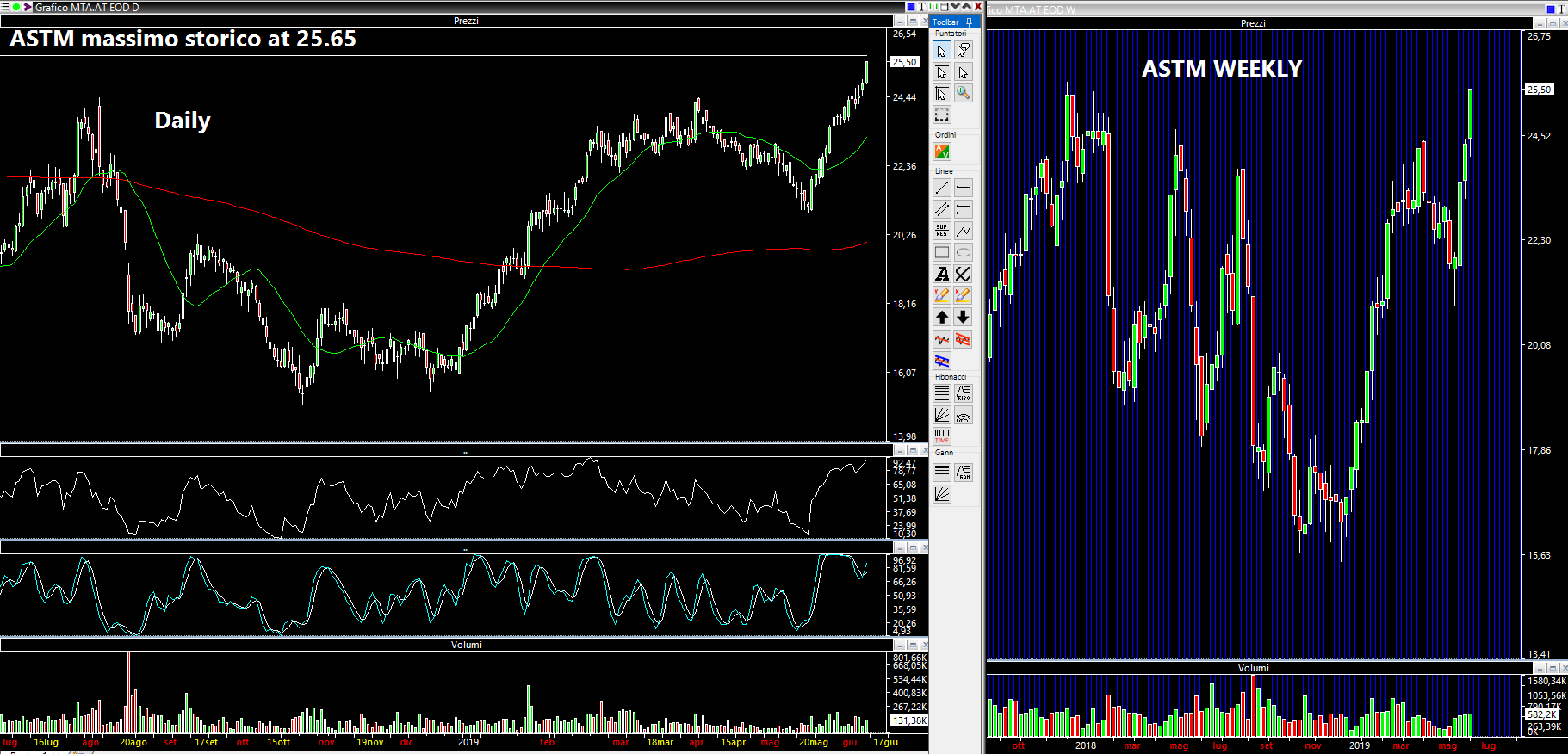Select the diagonal trend line tool
This screenshot has height=754, width=1568.
[x=942, y=188]
